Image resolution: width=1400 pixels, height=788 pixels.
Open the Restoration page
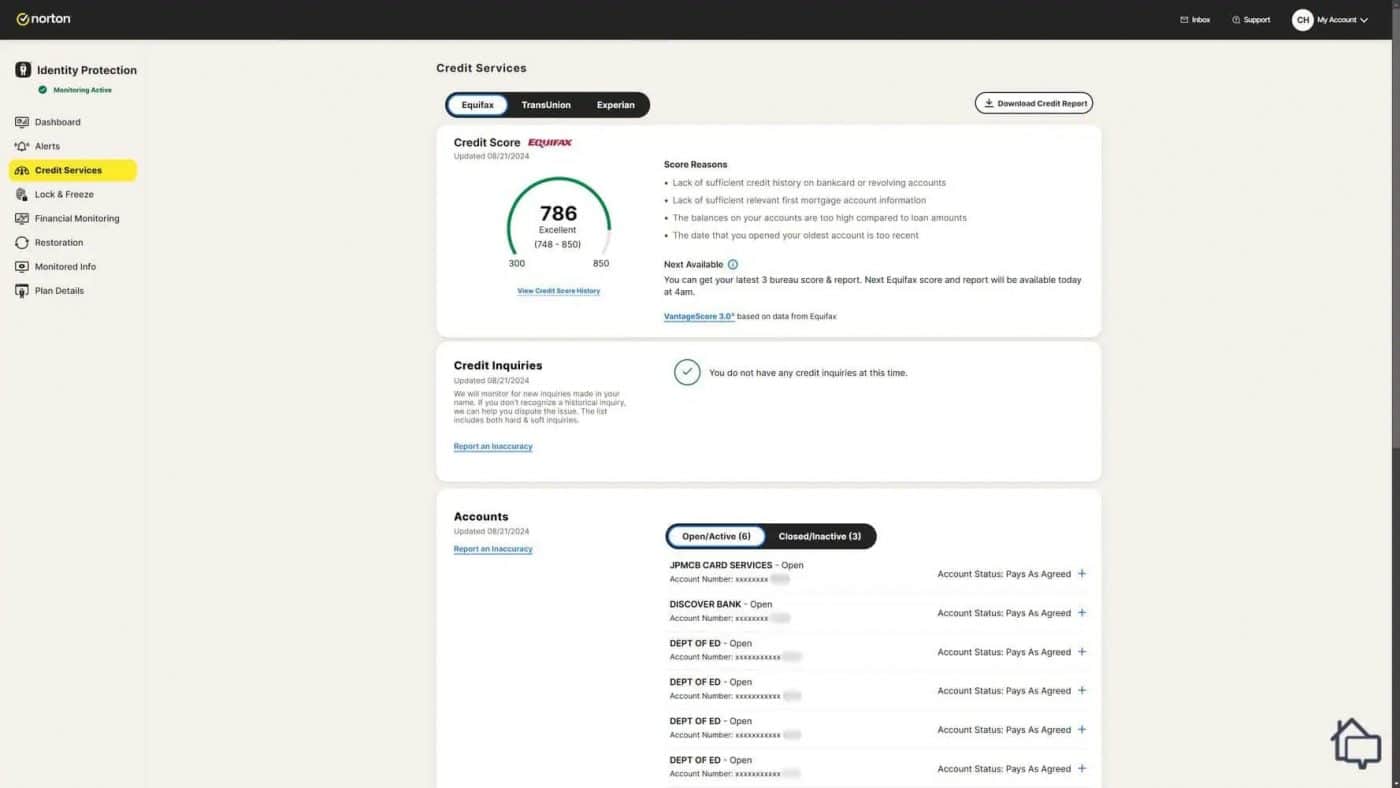58,242
